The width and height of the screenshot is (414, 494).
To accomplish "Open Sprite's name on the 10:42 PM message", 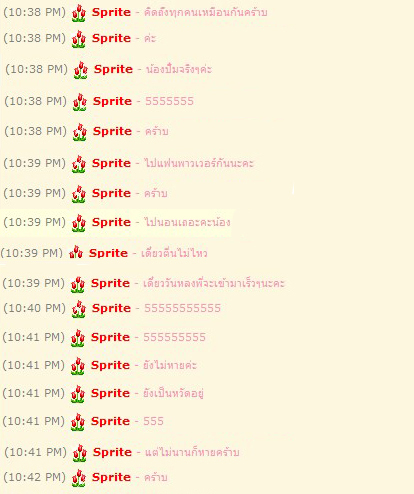I will (x=111, y=477).
